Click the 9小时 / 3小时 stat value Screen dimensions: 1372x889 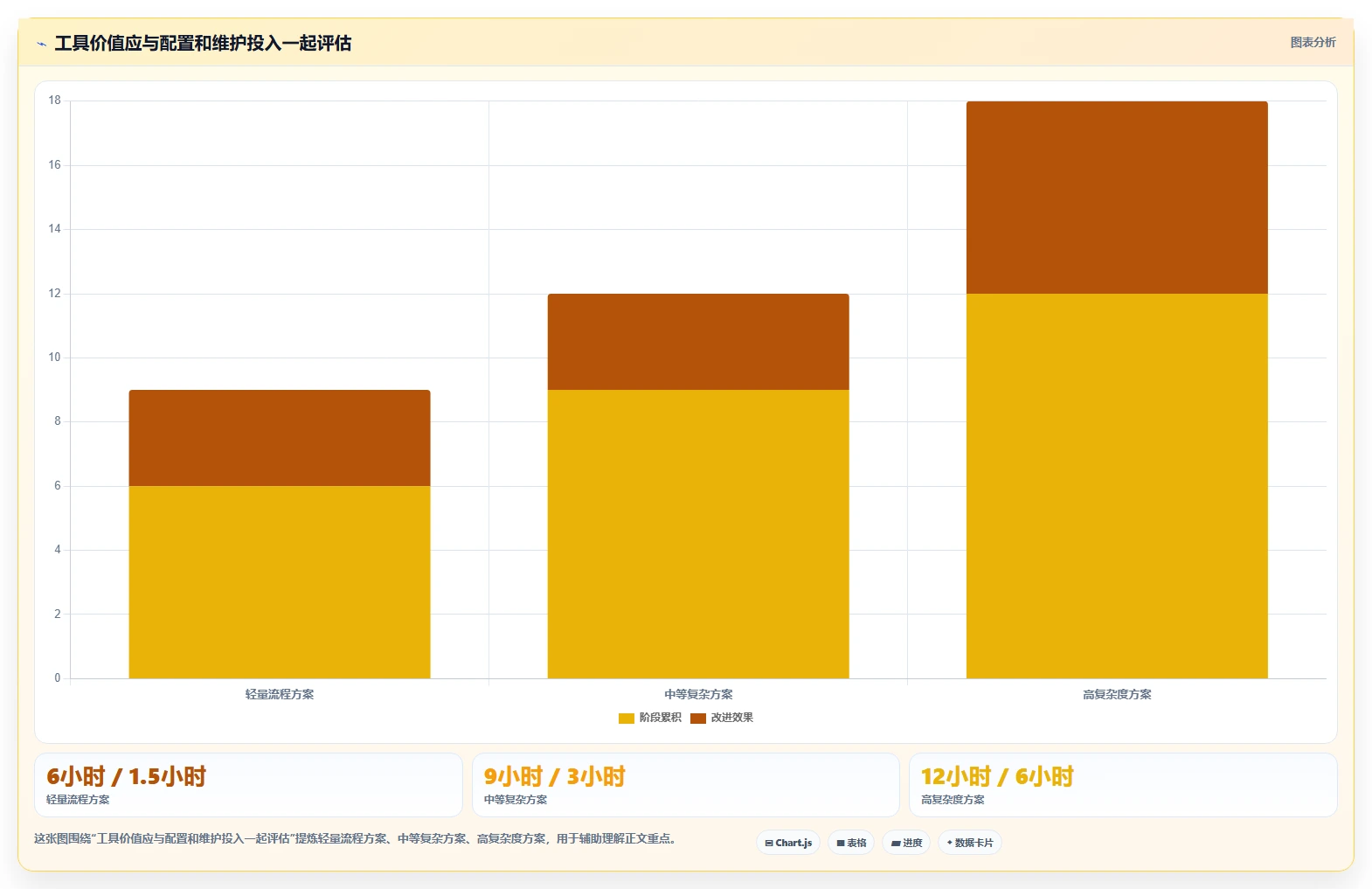click(554, 776)
